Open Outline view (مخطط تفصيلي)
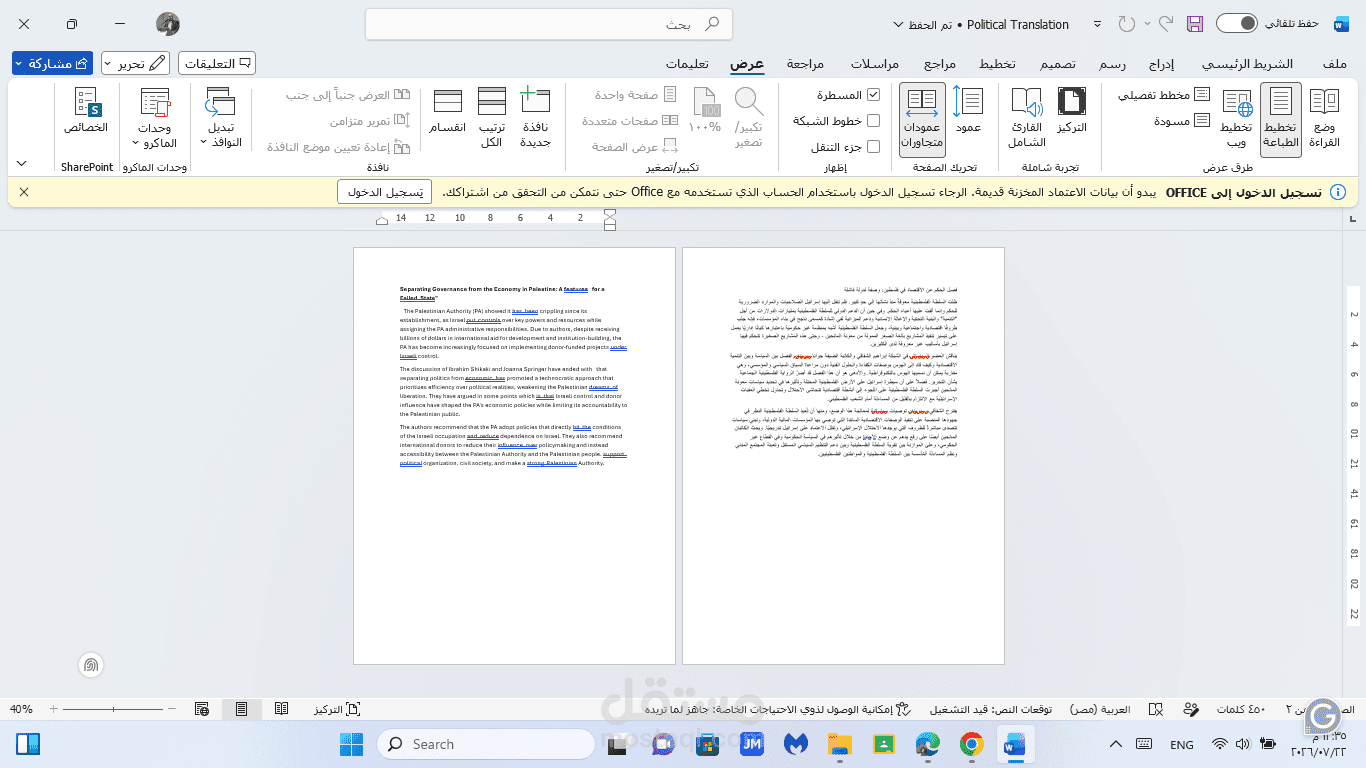The width and height of the screenshot is (1366, 768). [x=1162, y=95]
